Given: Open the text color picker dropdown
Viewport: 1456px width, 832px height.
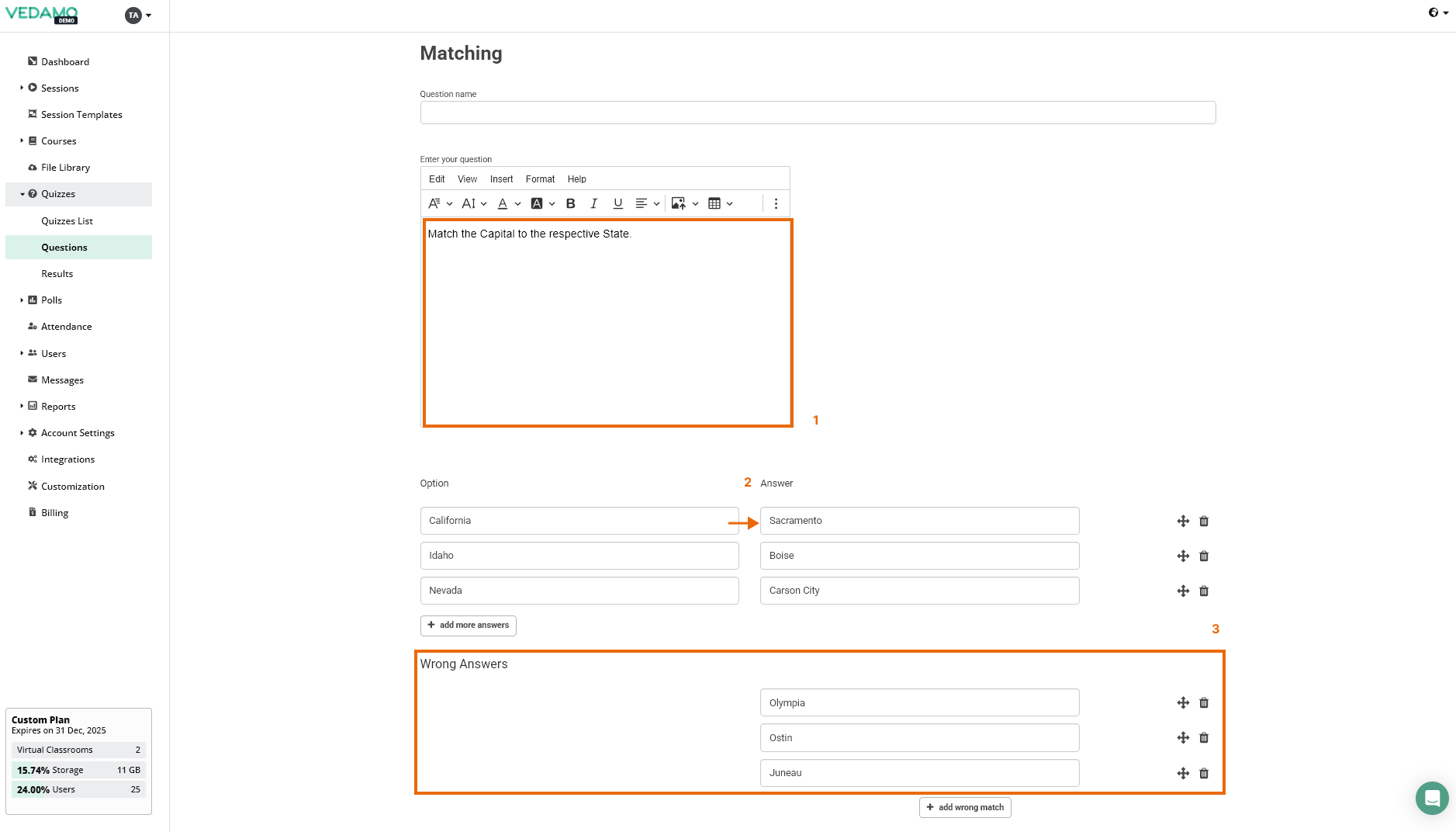Looking at the screenshot, I should (517, 203).
